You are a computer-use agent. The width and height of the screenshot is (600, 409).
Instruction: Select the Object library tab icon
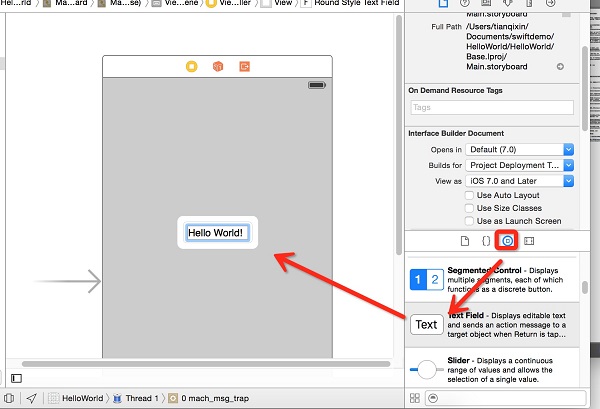coord(508,241)
